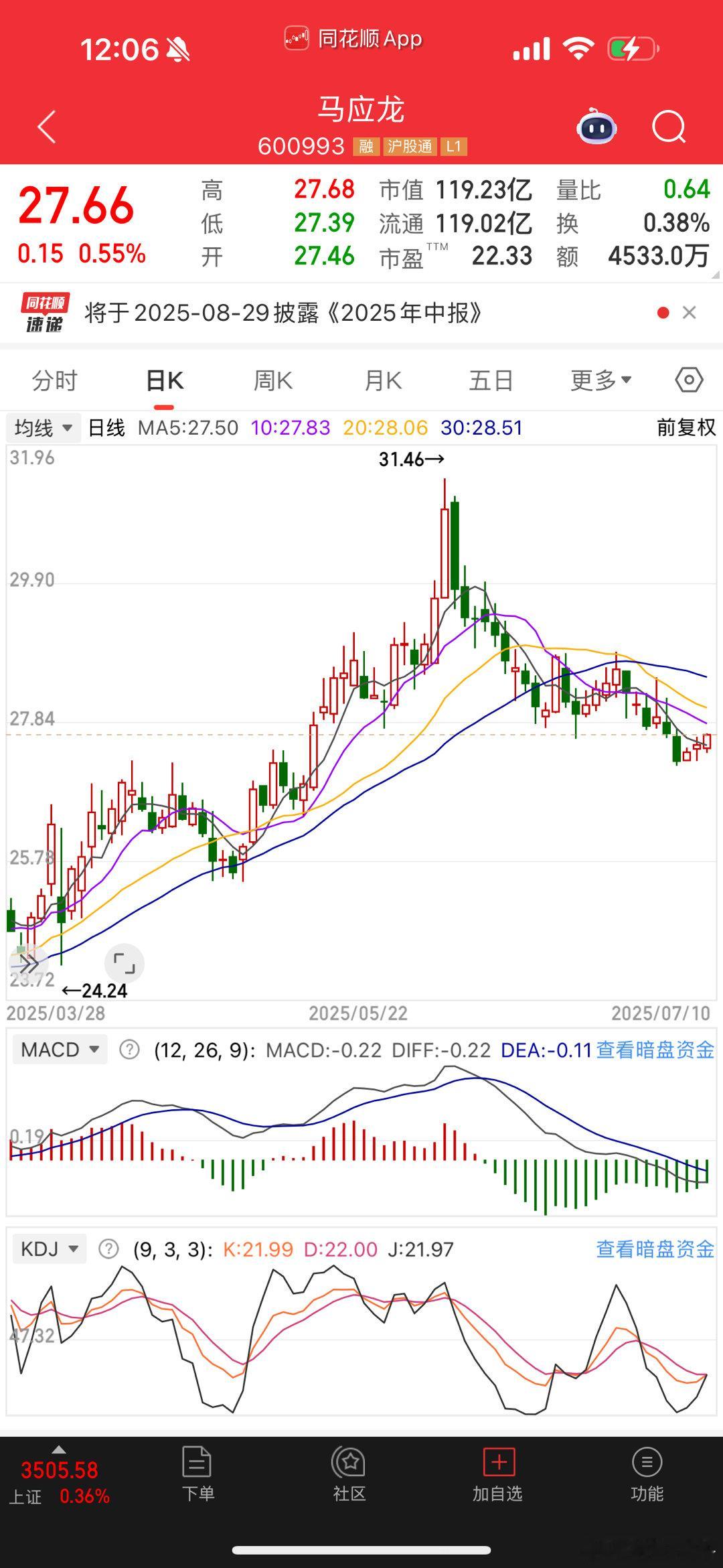
Task: Tap the 上证 3505.58 index ticker
Action: [x=59, y=1482]
